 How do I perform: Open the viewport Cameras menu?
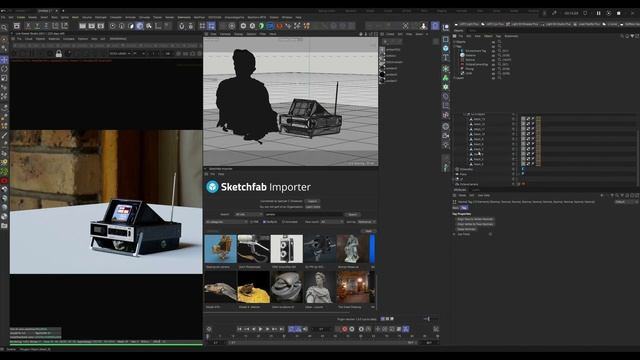(x=225, y=34)
